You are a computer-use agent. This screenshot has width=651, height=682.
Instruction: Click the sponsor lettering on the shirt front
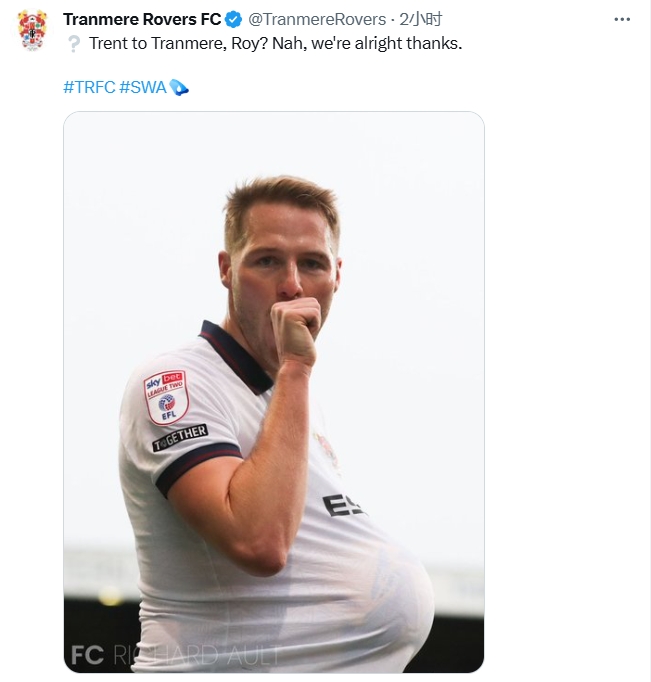[342, 506]
